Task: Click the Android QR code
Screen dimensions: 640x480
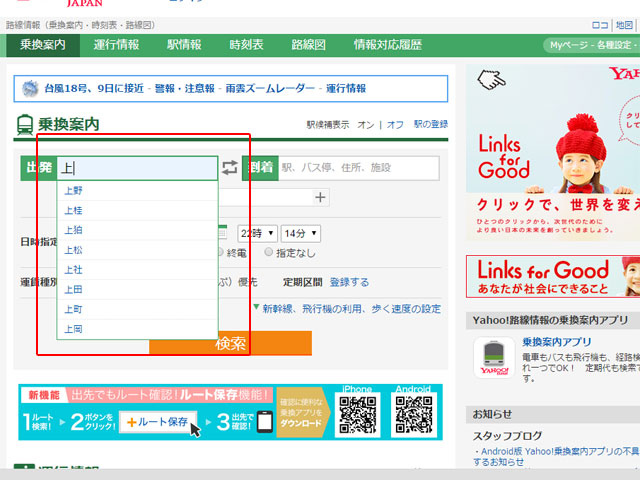Action: pyautogui.click(x=413, y=415)
